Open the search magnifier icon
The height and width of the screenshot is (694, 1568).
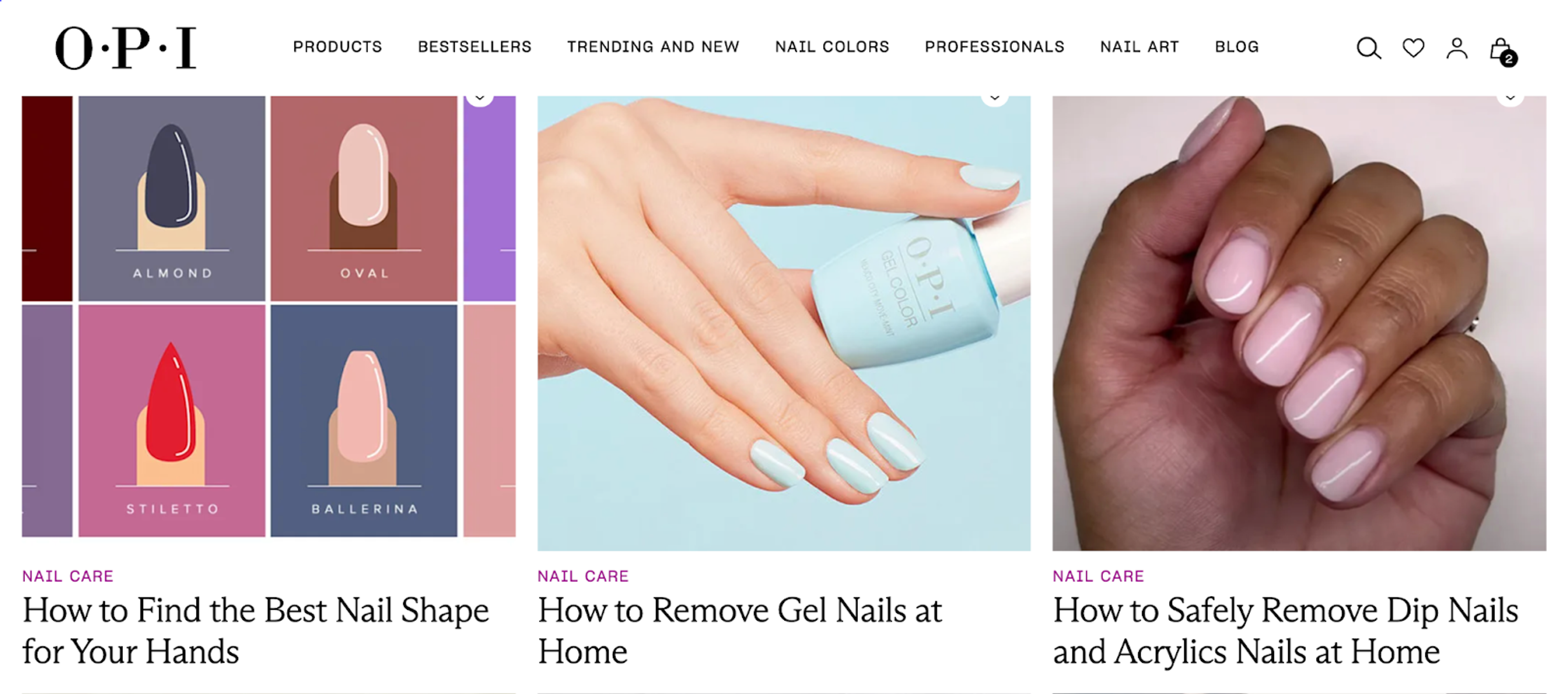click(1368, 47)
